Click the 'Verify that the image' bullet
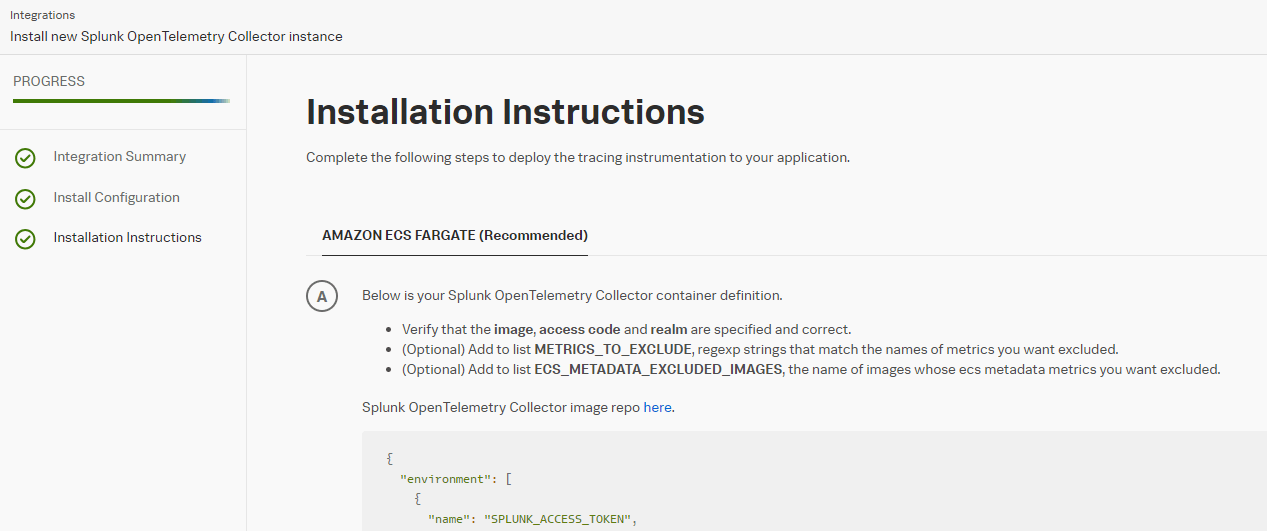This screenshot has height=531, width=1267. [626, 329]
